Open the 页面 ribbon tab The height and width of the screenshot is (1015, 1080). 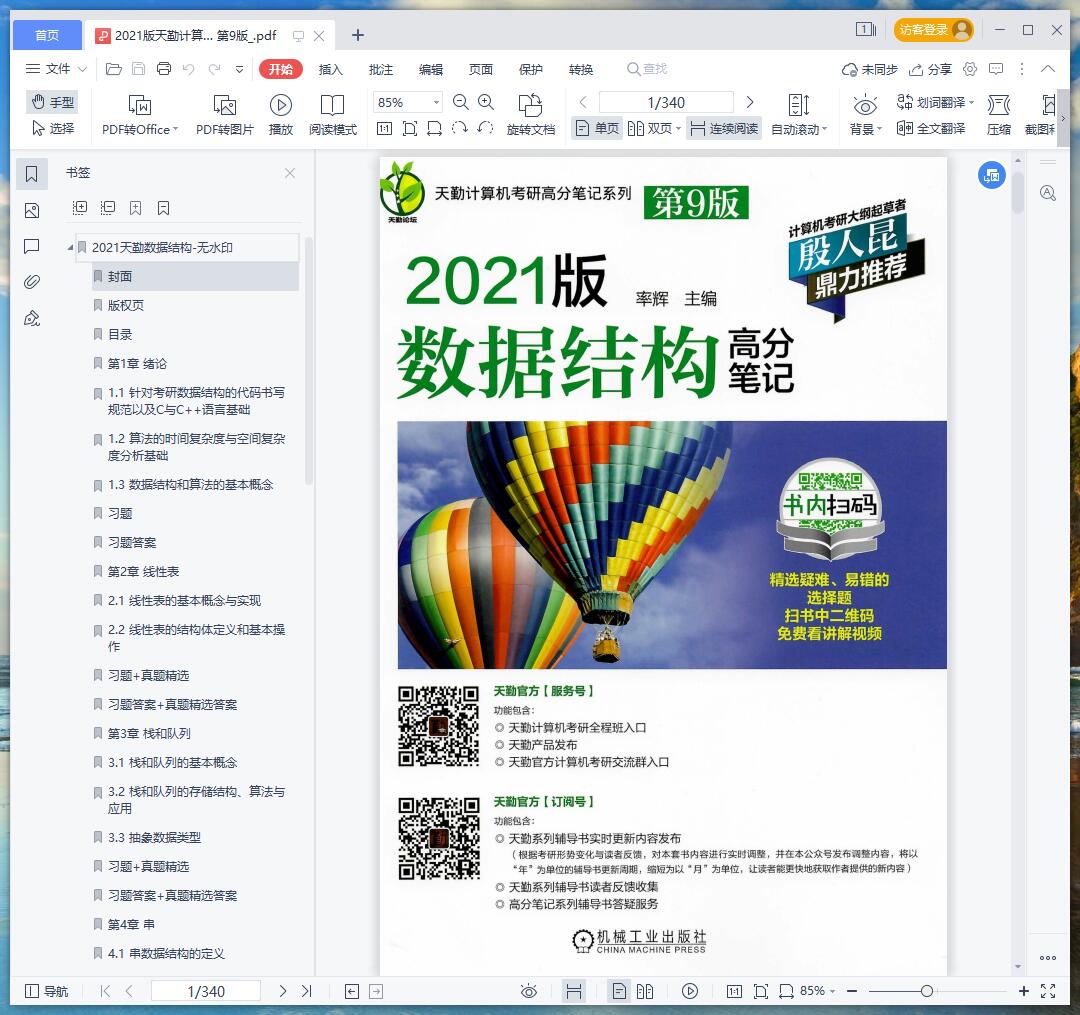click(x=481, y=70)
